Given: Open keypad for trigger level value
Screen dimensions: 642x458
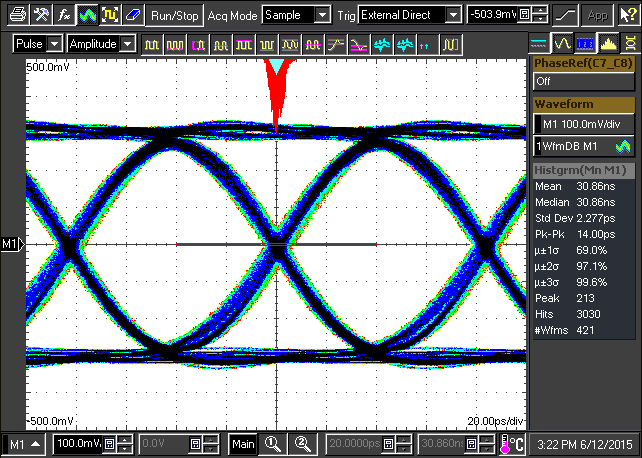Looking at the screenshot, I should pyautogui.click(x=524, y=15).
